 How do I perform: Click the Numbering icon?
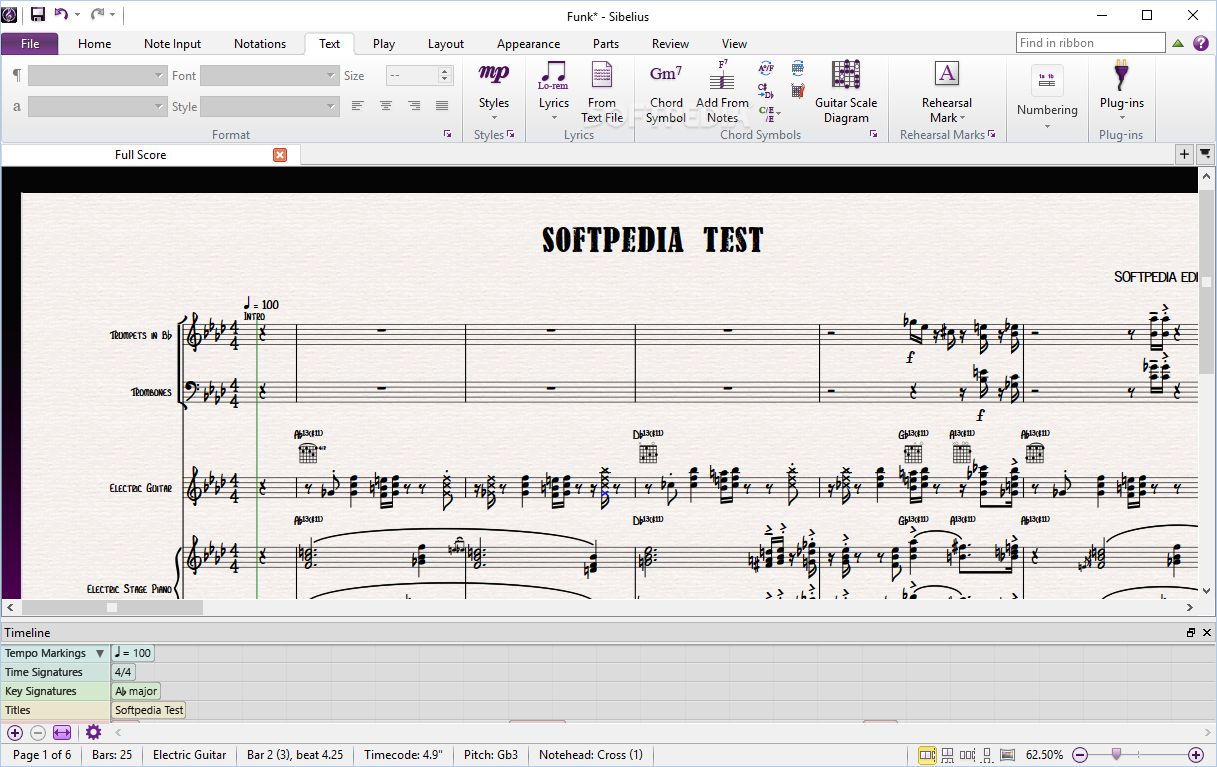1047,80
